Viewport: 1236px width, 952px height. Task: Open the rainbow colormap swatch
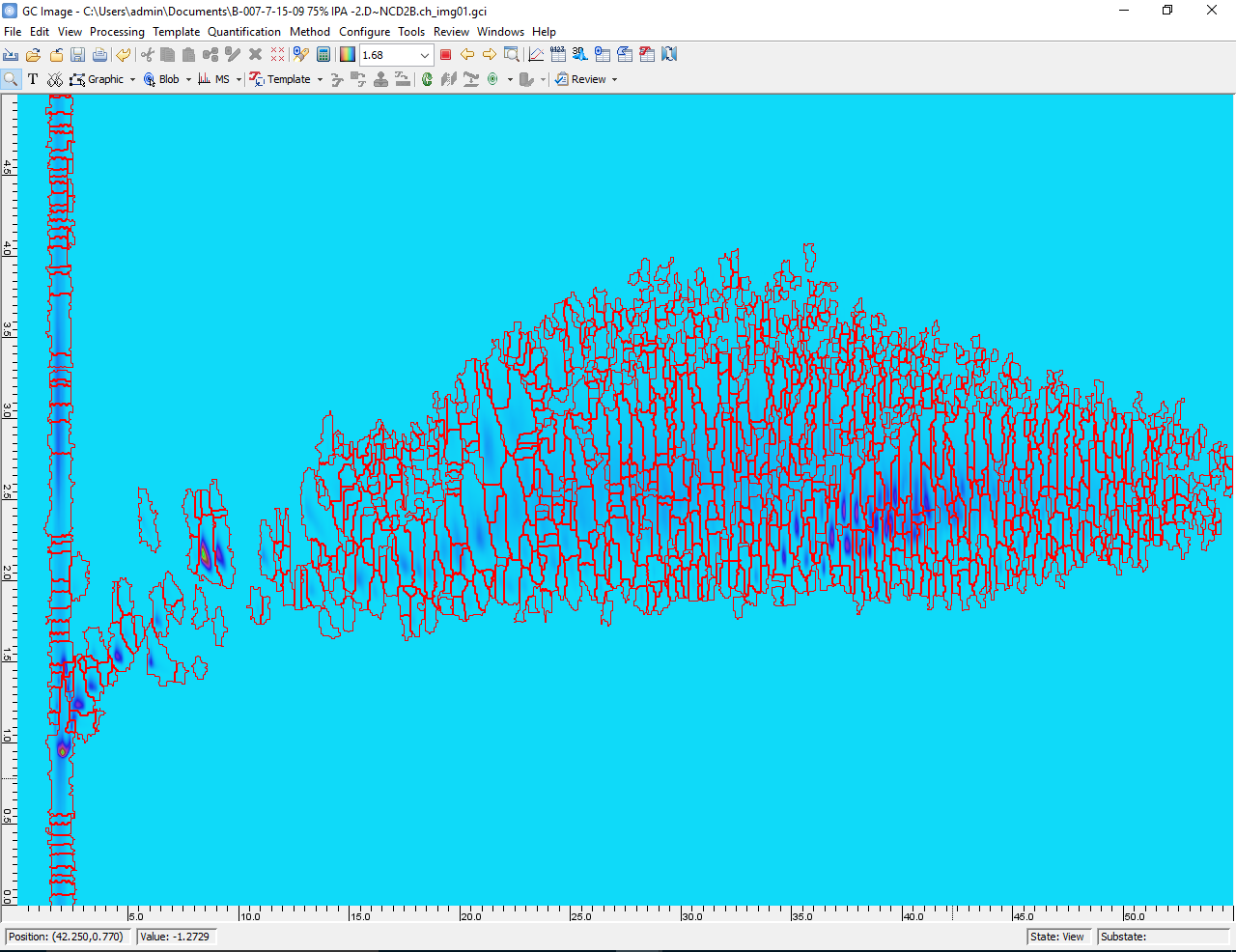[348, 55]
